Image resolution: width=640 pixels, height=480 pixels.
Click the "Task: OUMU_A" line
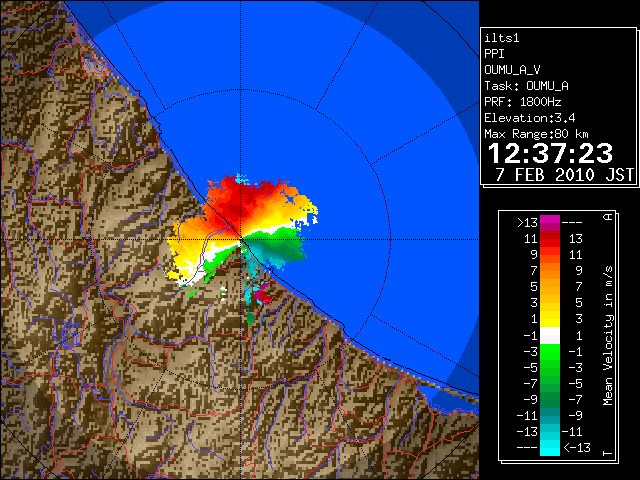coord(527,86)
